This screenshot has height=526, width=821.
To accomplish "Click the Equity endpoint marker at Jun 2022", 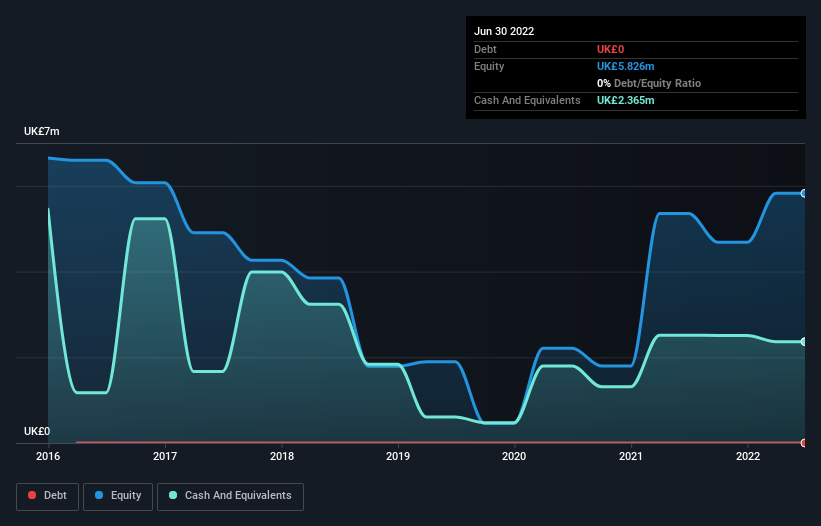I will pos(804,193).
